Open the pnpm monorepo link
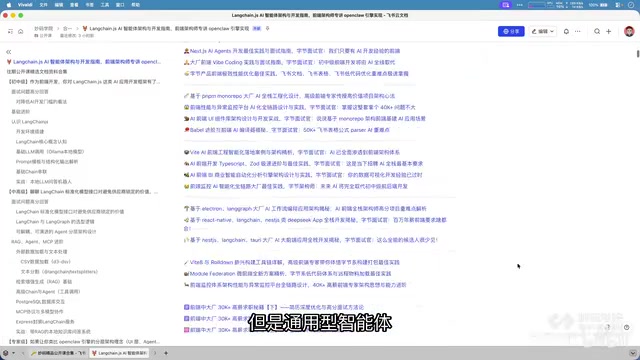640x360 pixels. point(292,96)
